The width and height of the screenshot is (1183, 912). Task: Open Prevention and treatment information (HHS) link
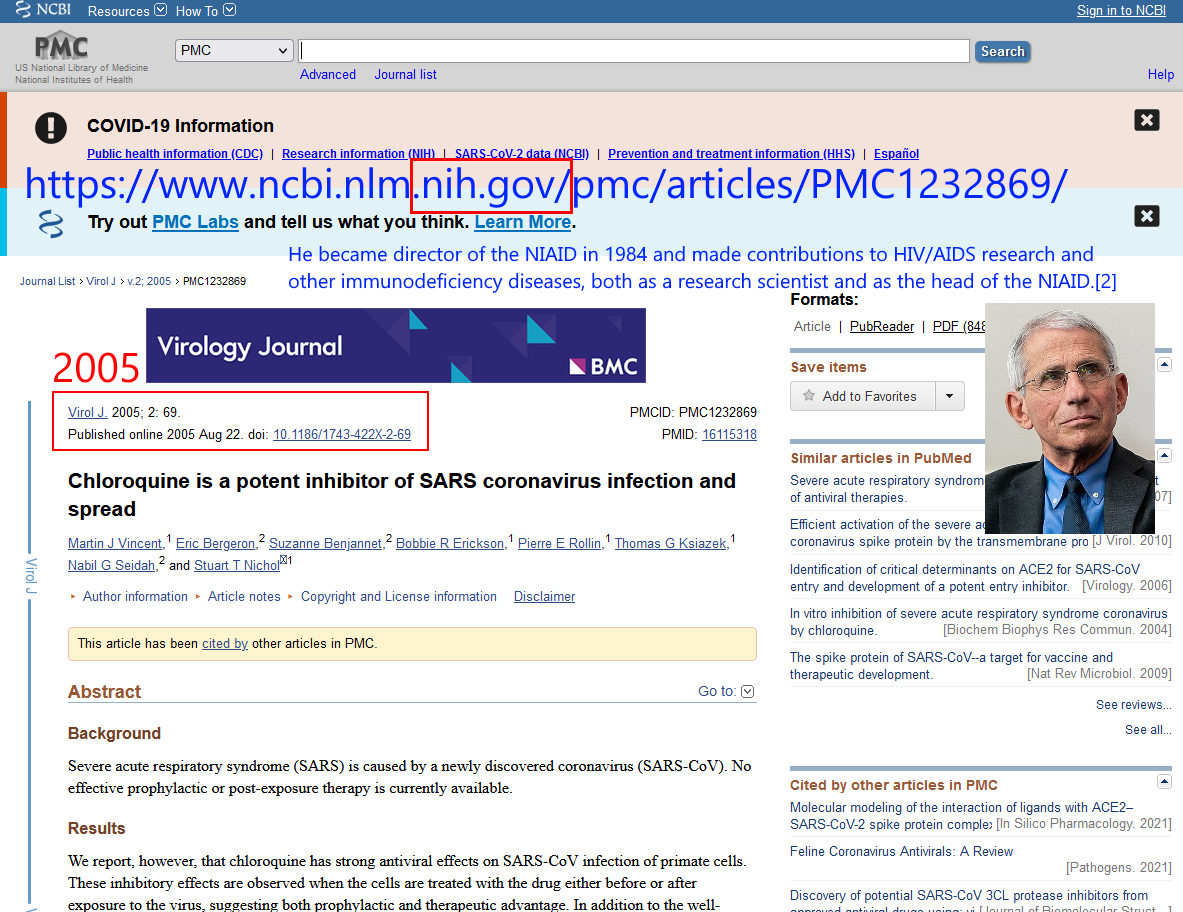(731, 153)
